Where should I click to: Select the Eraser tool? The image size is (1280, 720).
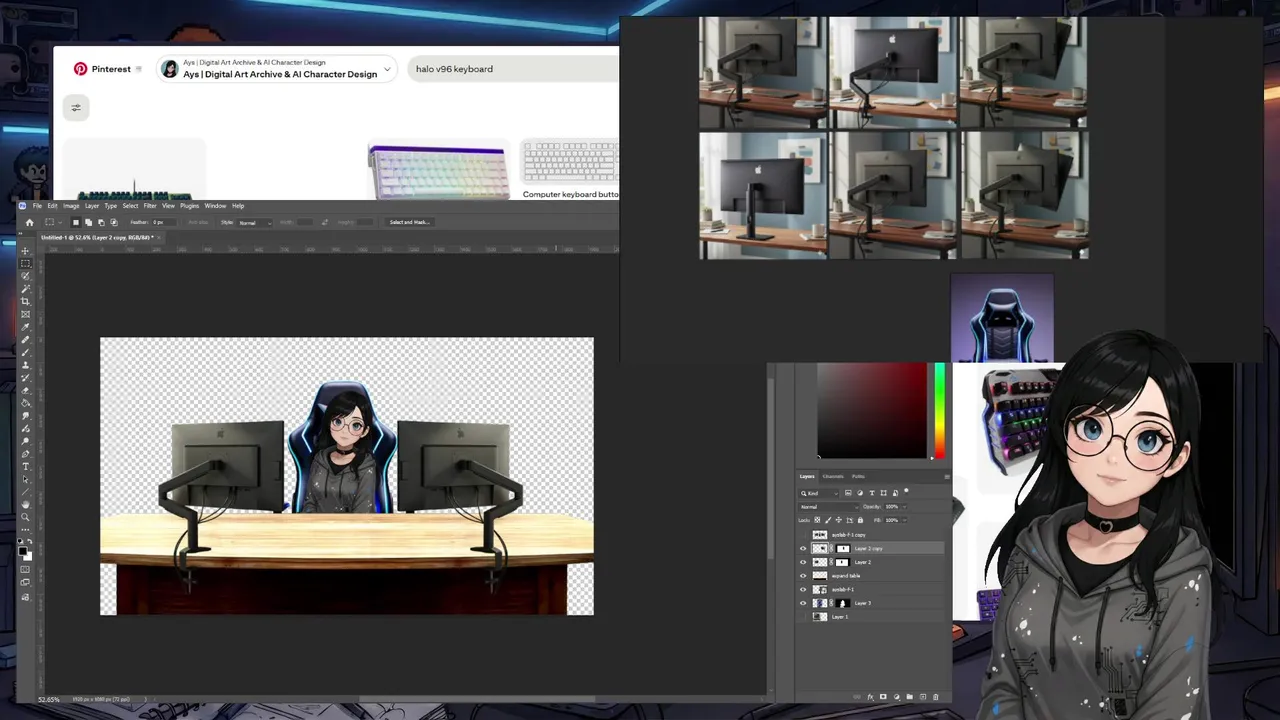point(25,390)
